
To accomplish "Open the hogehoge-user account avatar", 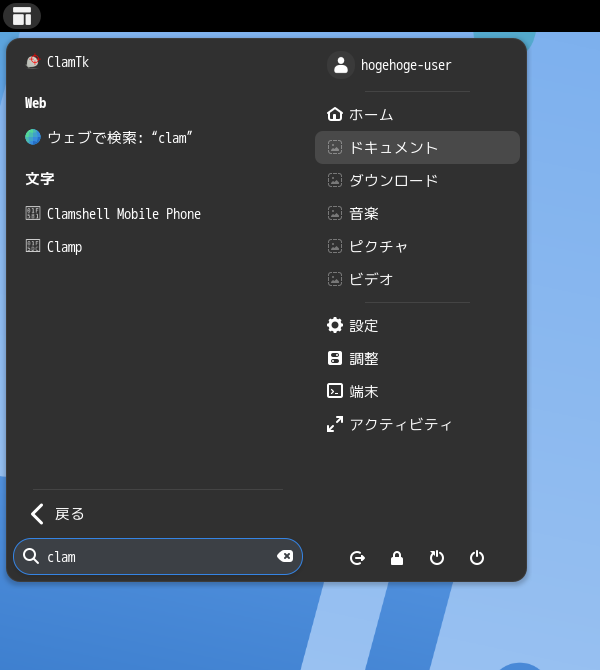I will (x=341, y=65).
